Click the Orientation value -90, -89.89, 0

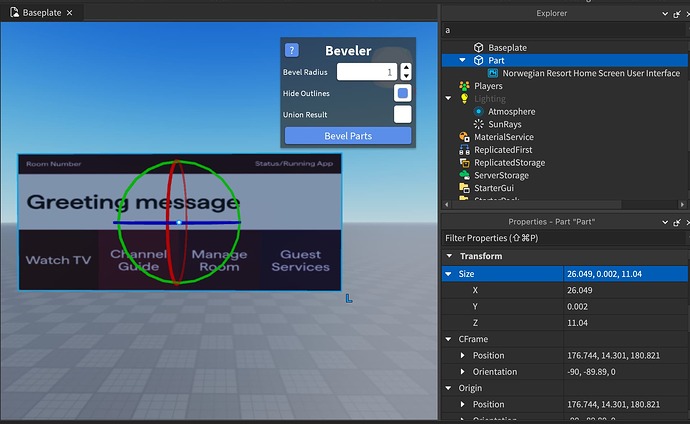click(591, 372)
